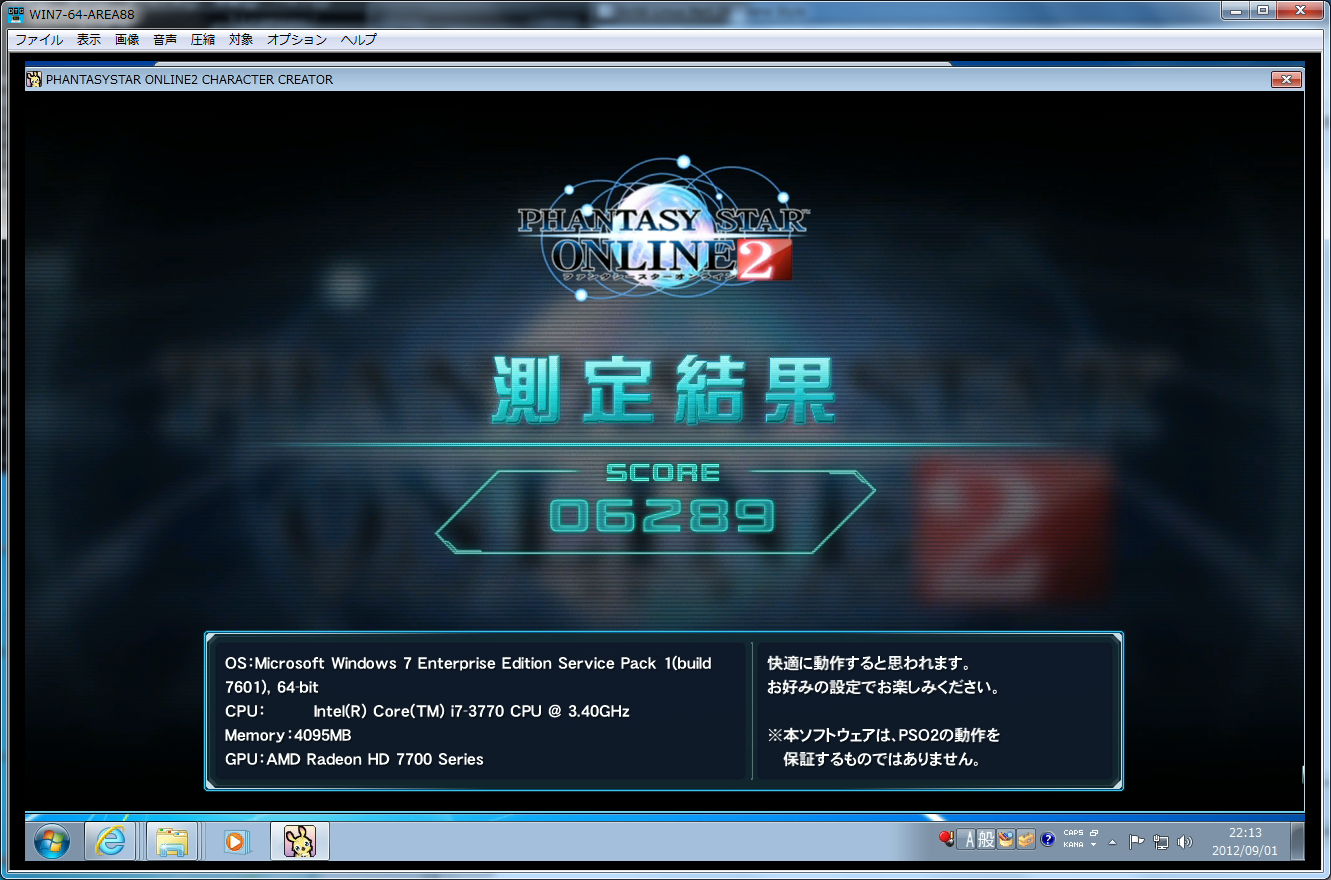Open the network connection tray icon
Screen dimensions: 1331x880
(x=1161, y=841)
